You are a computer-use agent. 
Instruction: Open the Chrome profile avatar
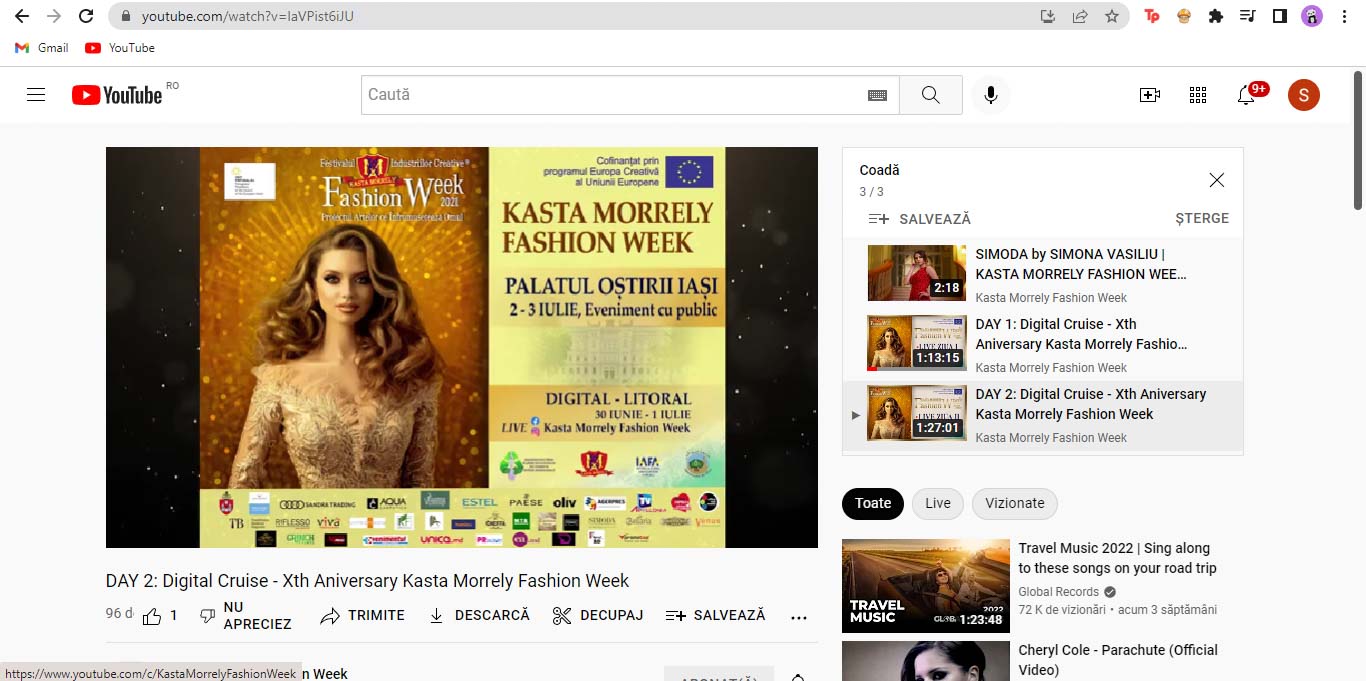click(x=1311, y=16)
